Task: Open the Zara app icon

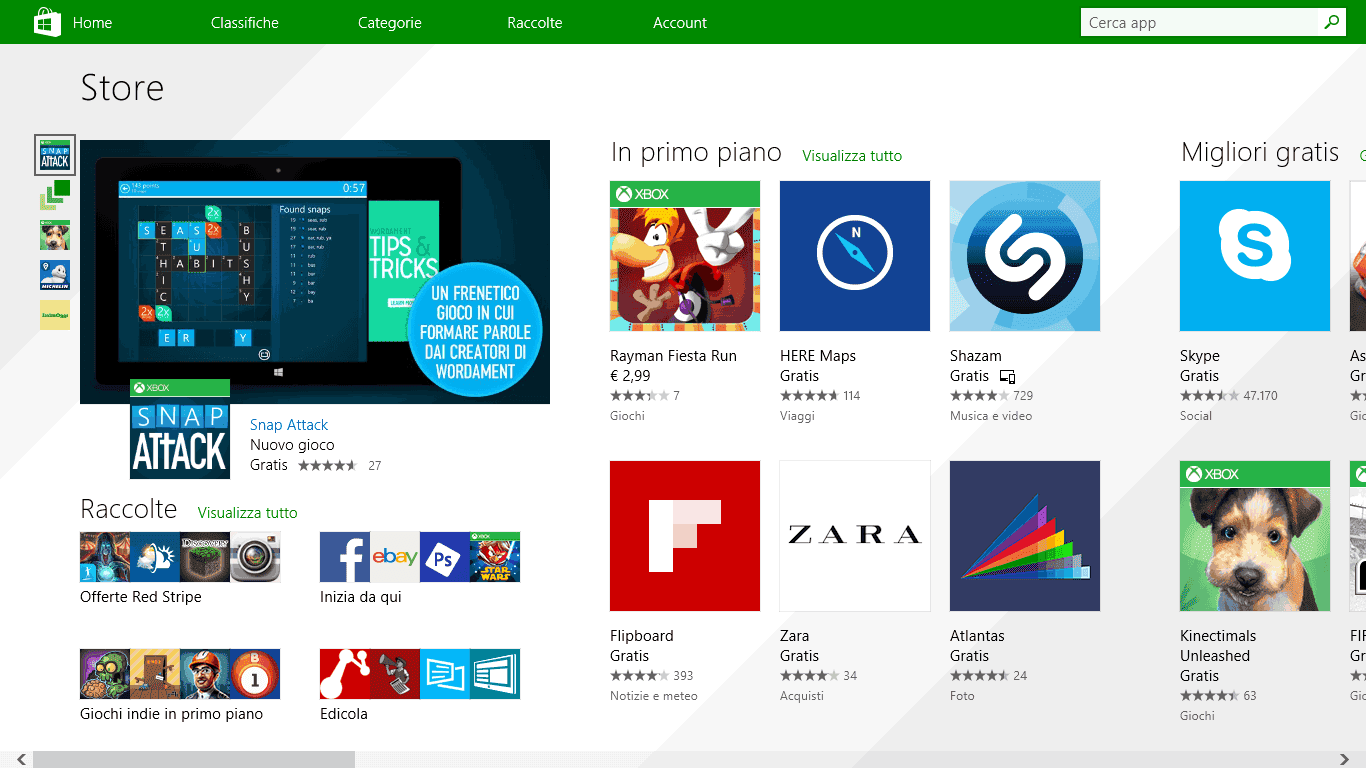Action: (x=855, y=536)
